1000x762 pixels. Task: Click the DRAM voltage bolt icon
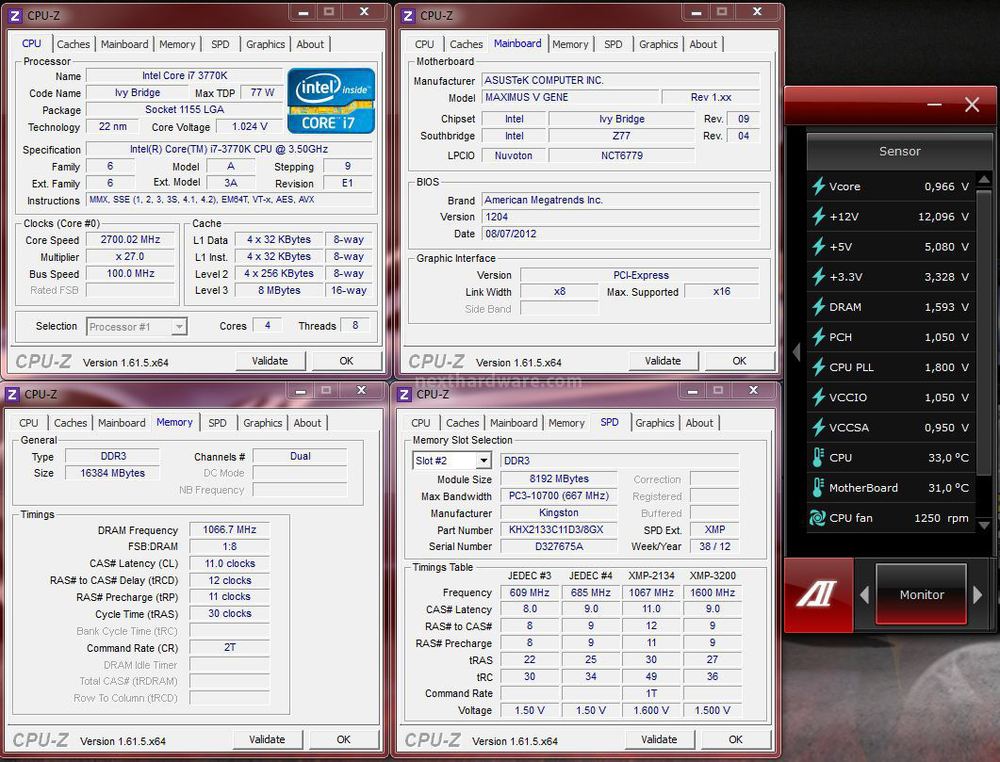click(x=818, y=307)
